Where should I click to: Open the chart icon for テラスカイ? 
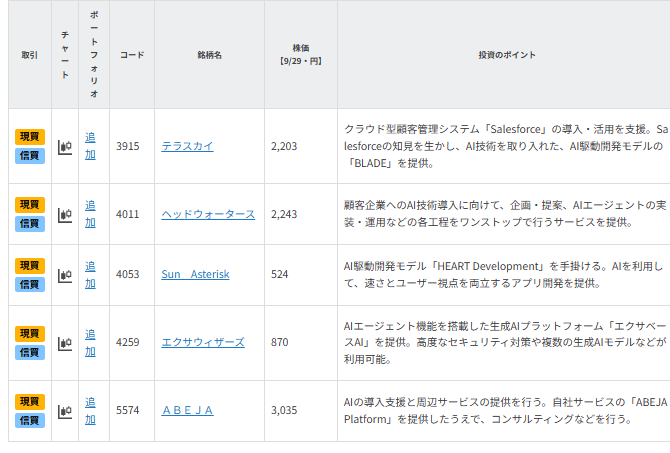(x=65, y=147)
